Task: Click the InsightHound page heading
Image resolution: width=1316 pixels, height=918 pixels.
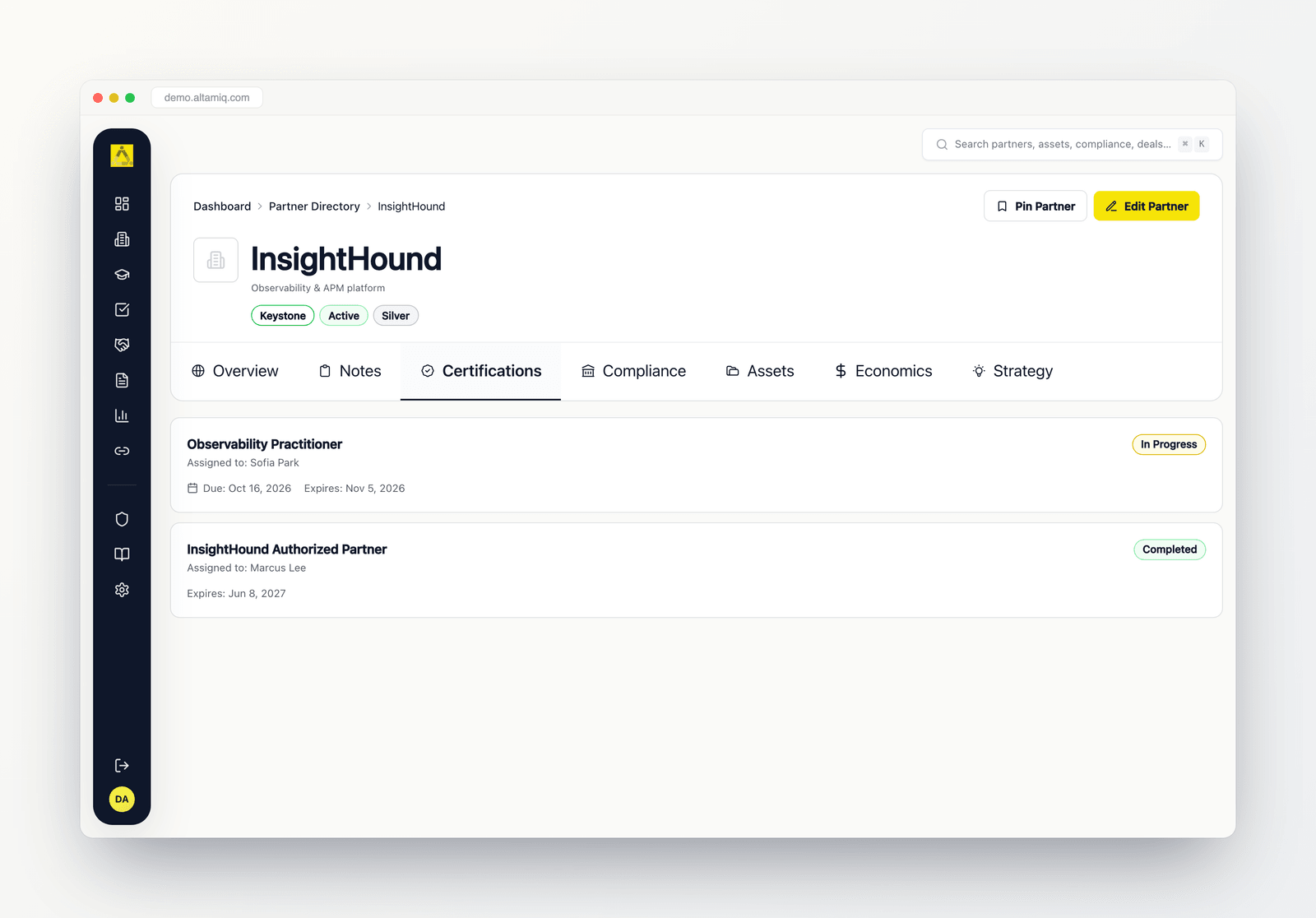Action: pos(346,259)
